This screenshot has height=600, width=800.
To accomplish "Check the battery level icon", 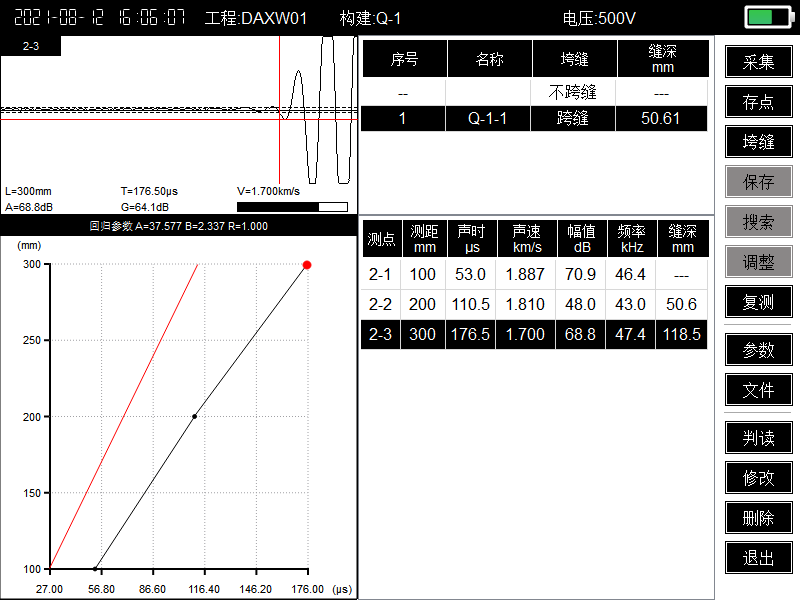I will pyautogui.click(x=769, y=17).
